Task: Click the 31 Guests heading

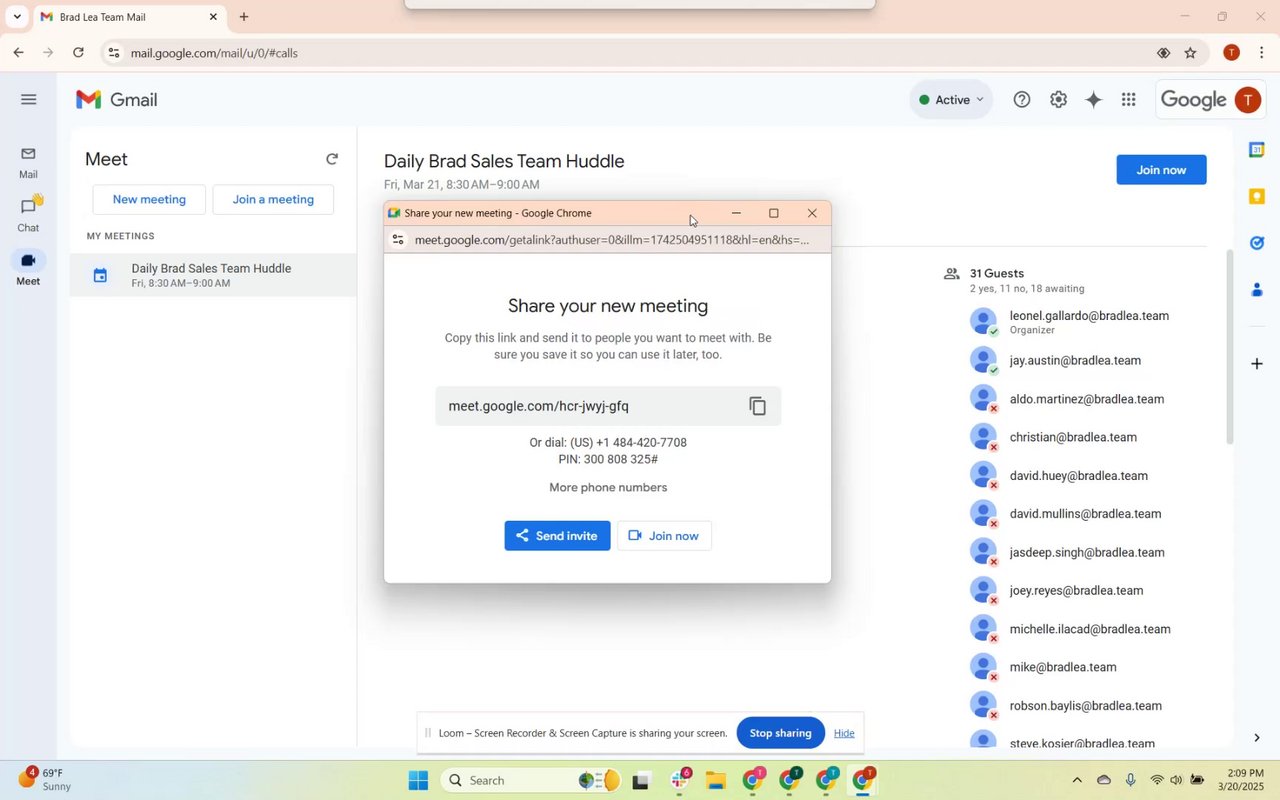Action: (x=997, y=273)
